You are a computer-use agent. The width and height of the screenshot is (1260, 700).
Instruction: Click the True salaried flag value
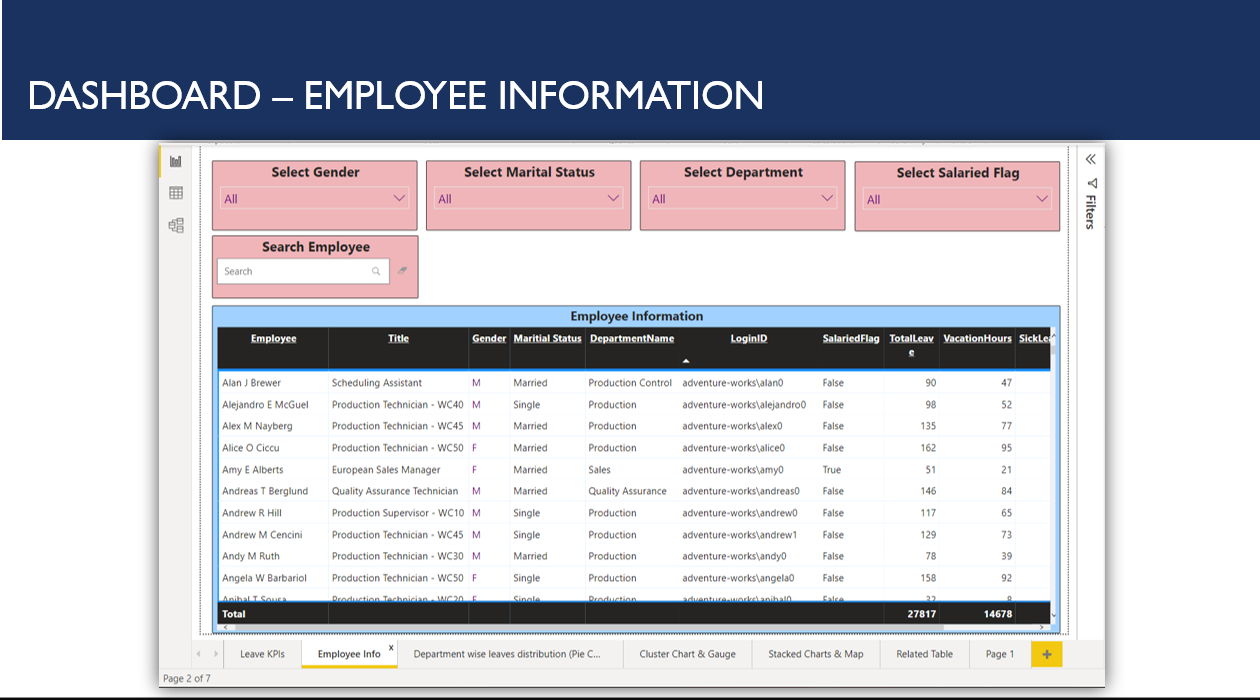[x=832, y=470]
